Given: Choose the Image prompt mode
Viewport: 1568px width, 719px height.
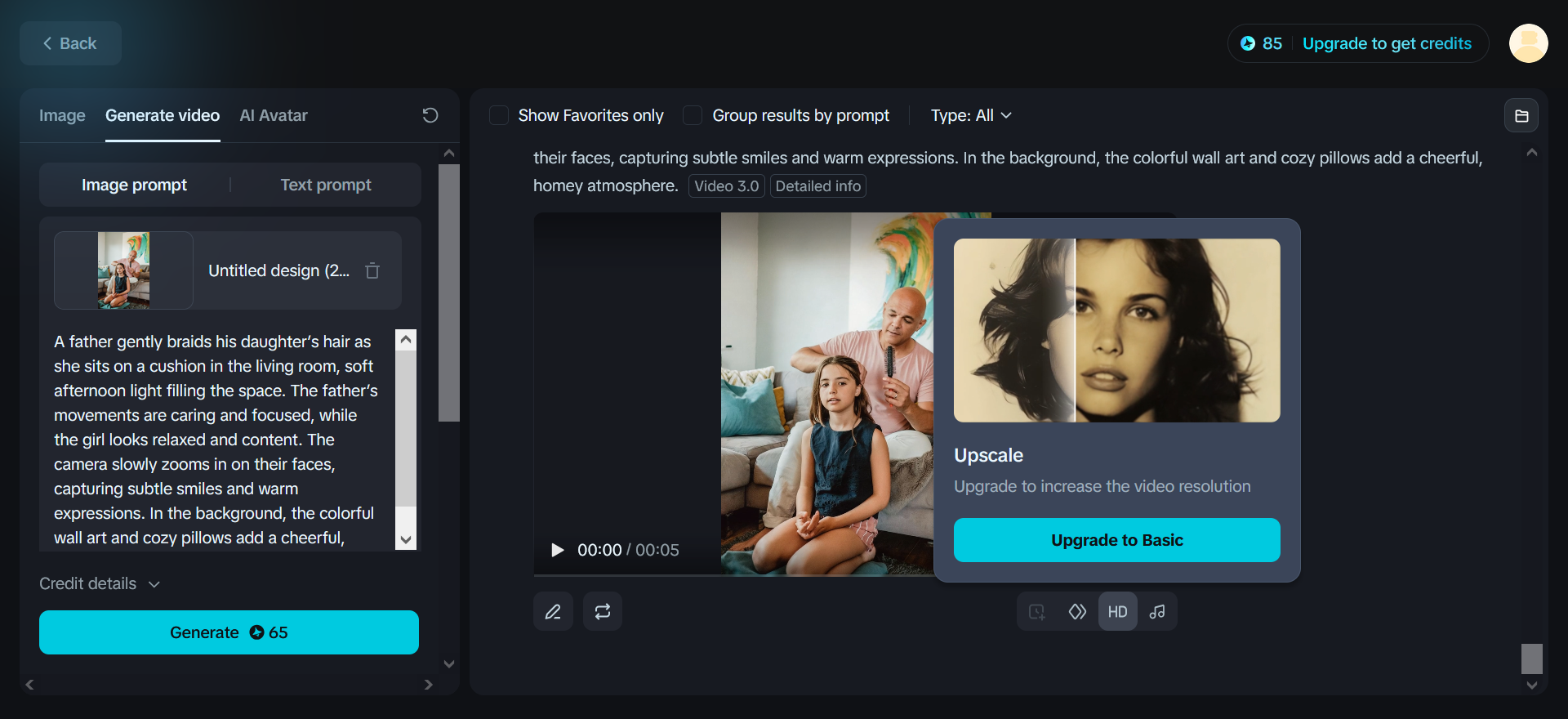Looking at the screenshot, I should coord(134,185).
